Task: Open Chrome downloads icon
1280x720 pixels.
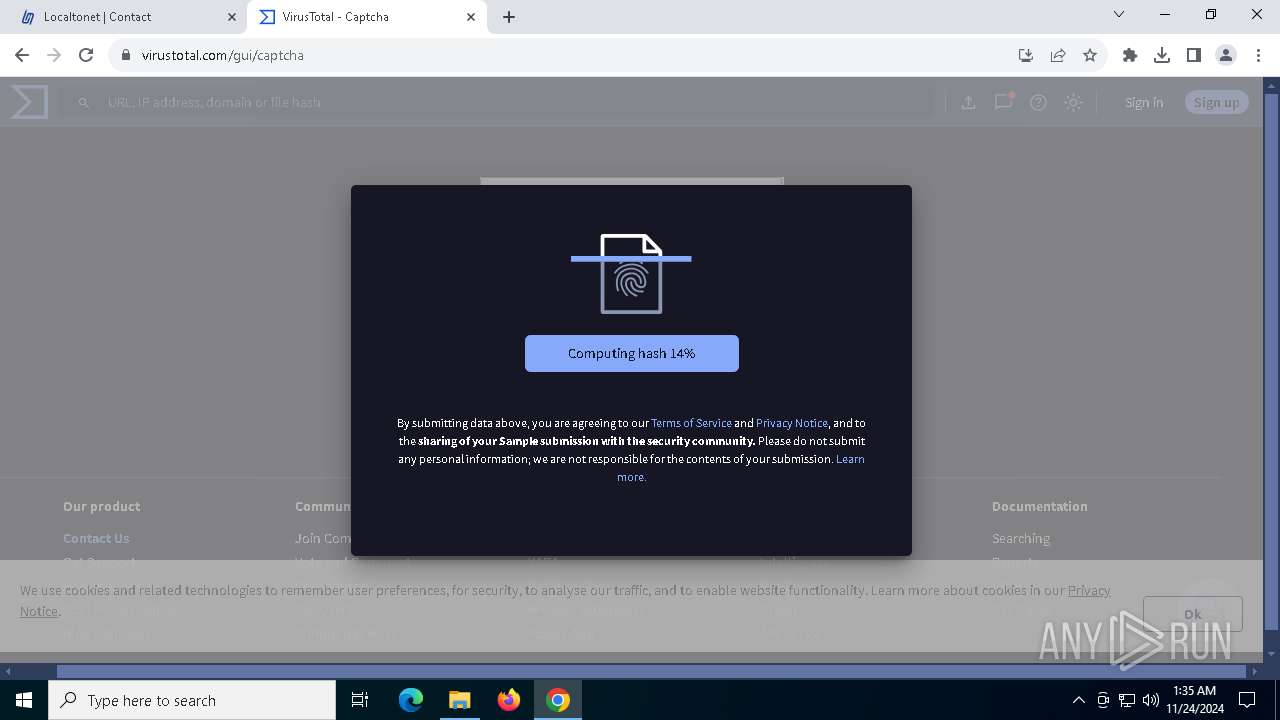Action: 1162,55
